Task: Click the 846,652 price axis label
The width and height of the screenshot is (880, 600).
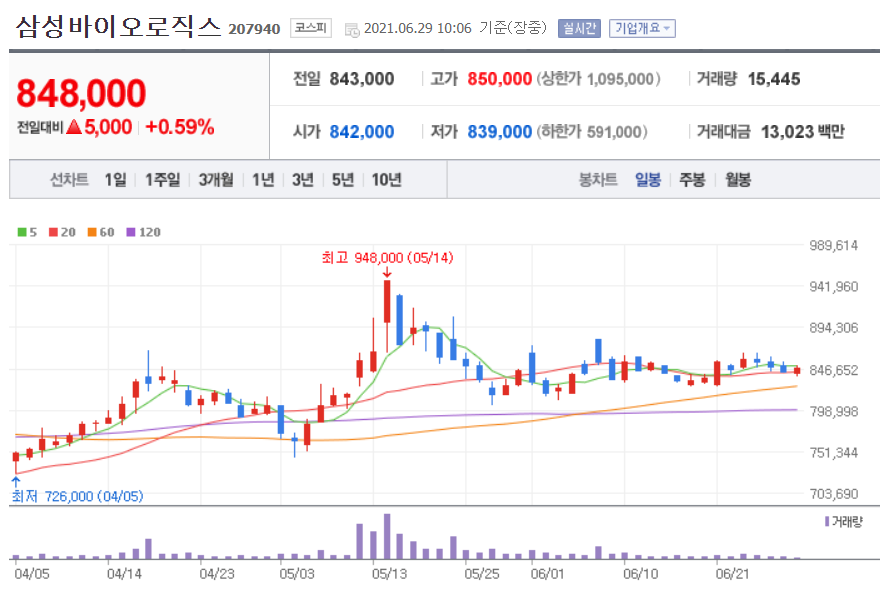Action: pyautogui.click(x=833, y=370)
